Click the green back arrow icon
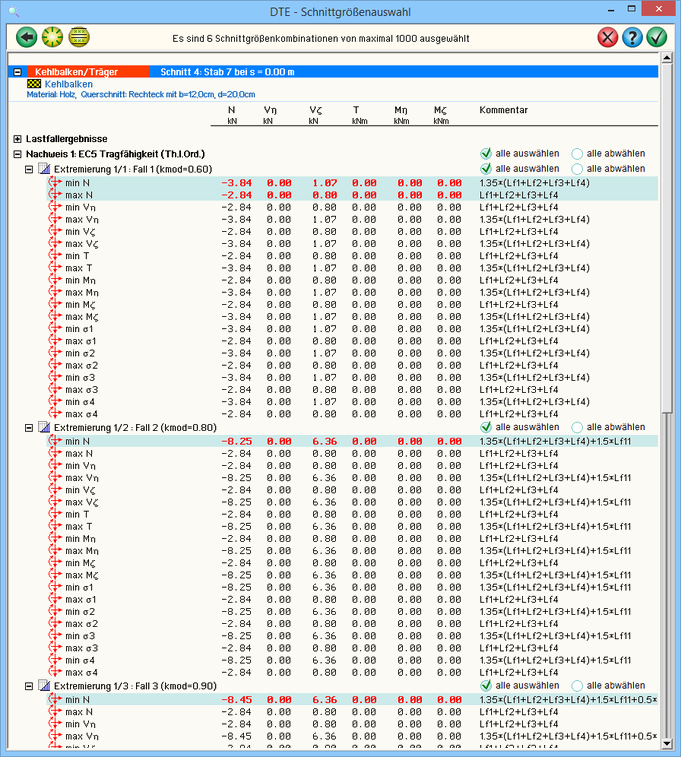Viewport: 681px width, 757px height. 27,38
